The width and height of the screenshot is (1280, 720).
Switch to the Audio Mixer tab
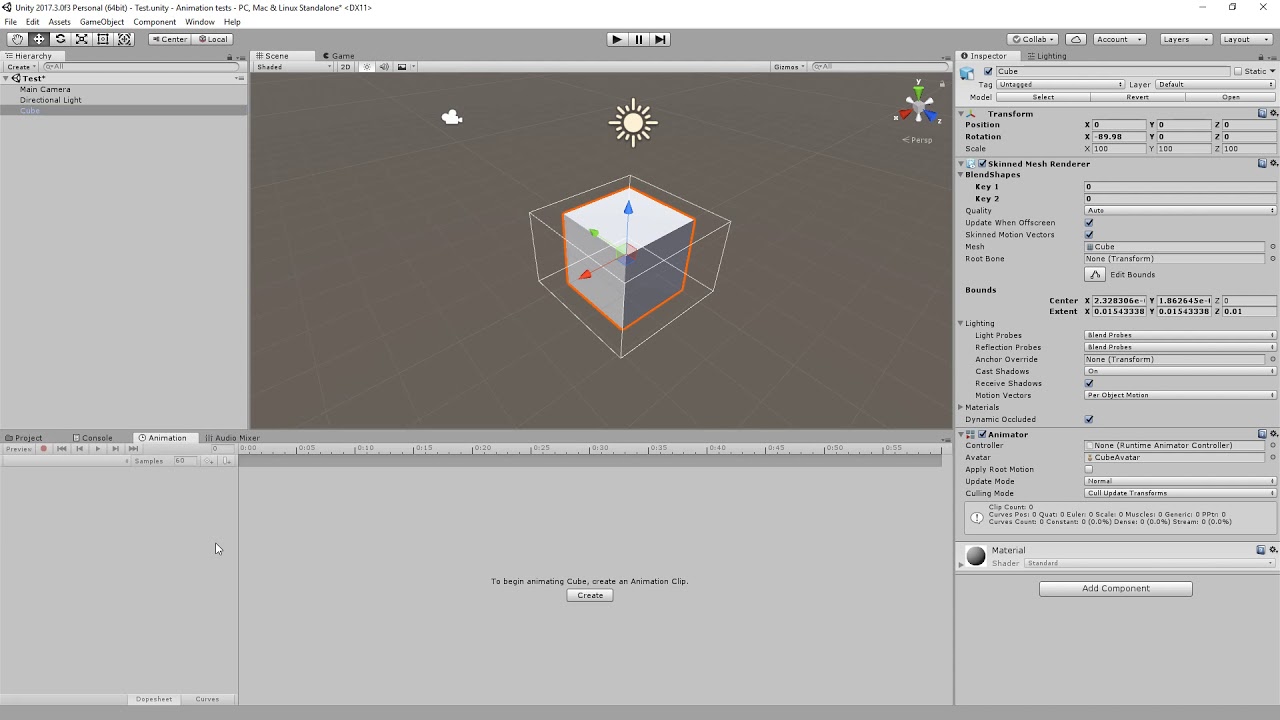232,438
